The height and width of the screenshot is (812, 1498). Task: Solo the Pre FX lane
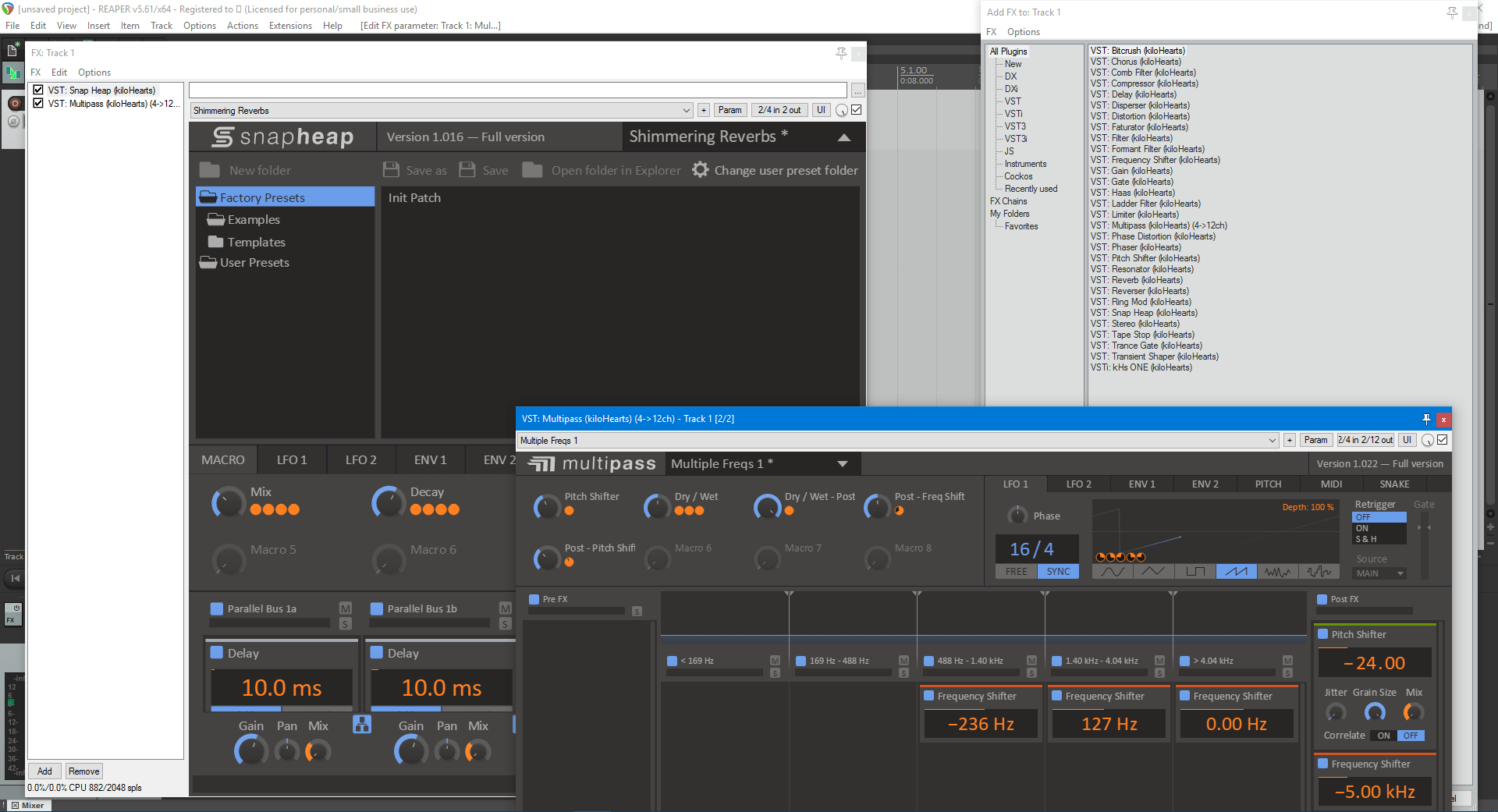coord(637,611)
